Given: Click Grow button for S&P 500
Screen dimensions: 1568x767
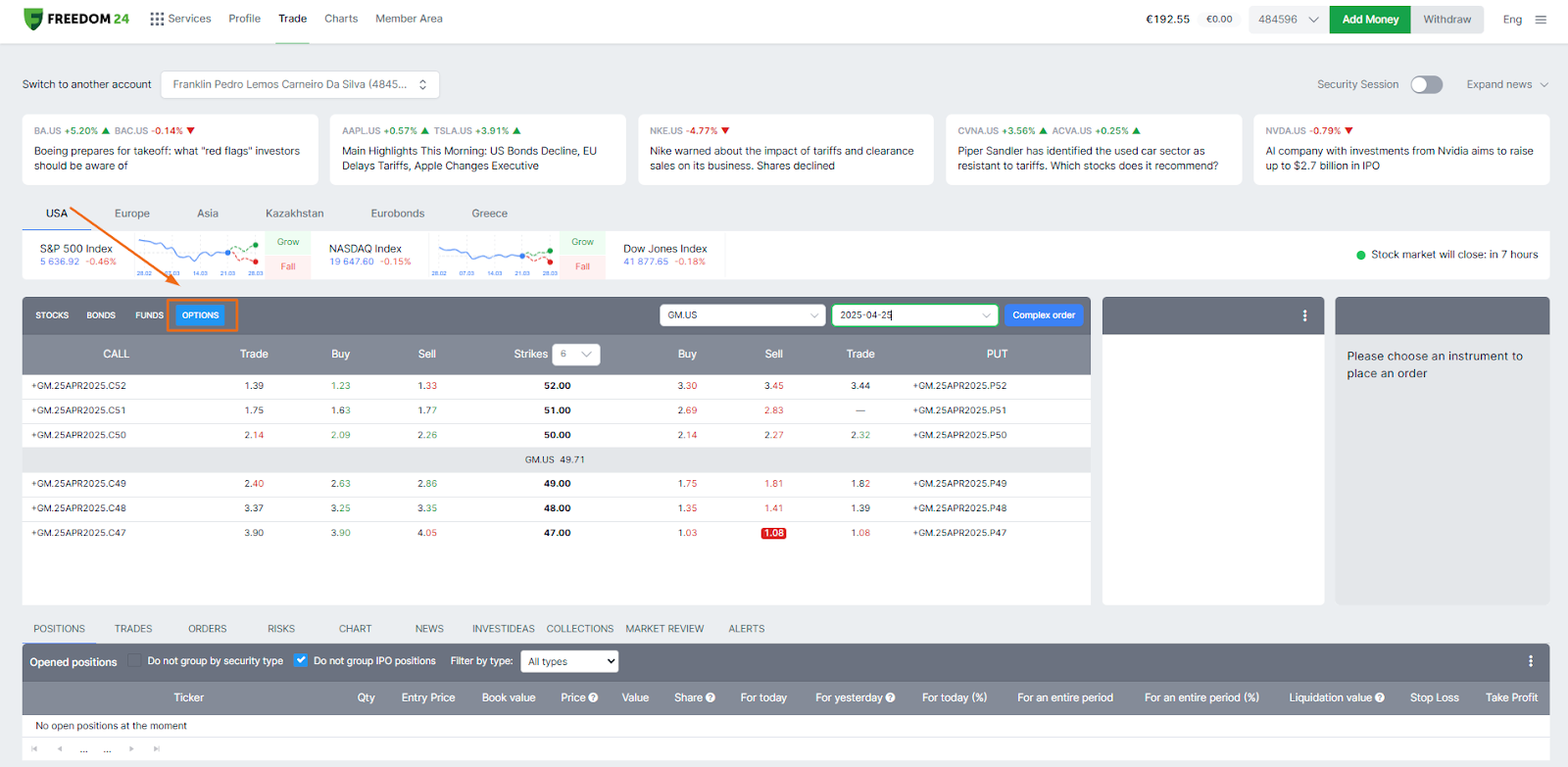Looking at the screenshot, I should 288,242.
